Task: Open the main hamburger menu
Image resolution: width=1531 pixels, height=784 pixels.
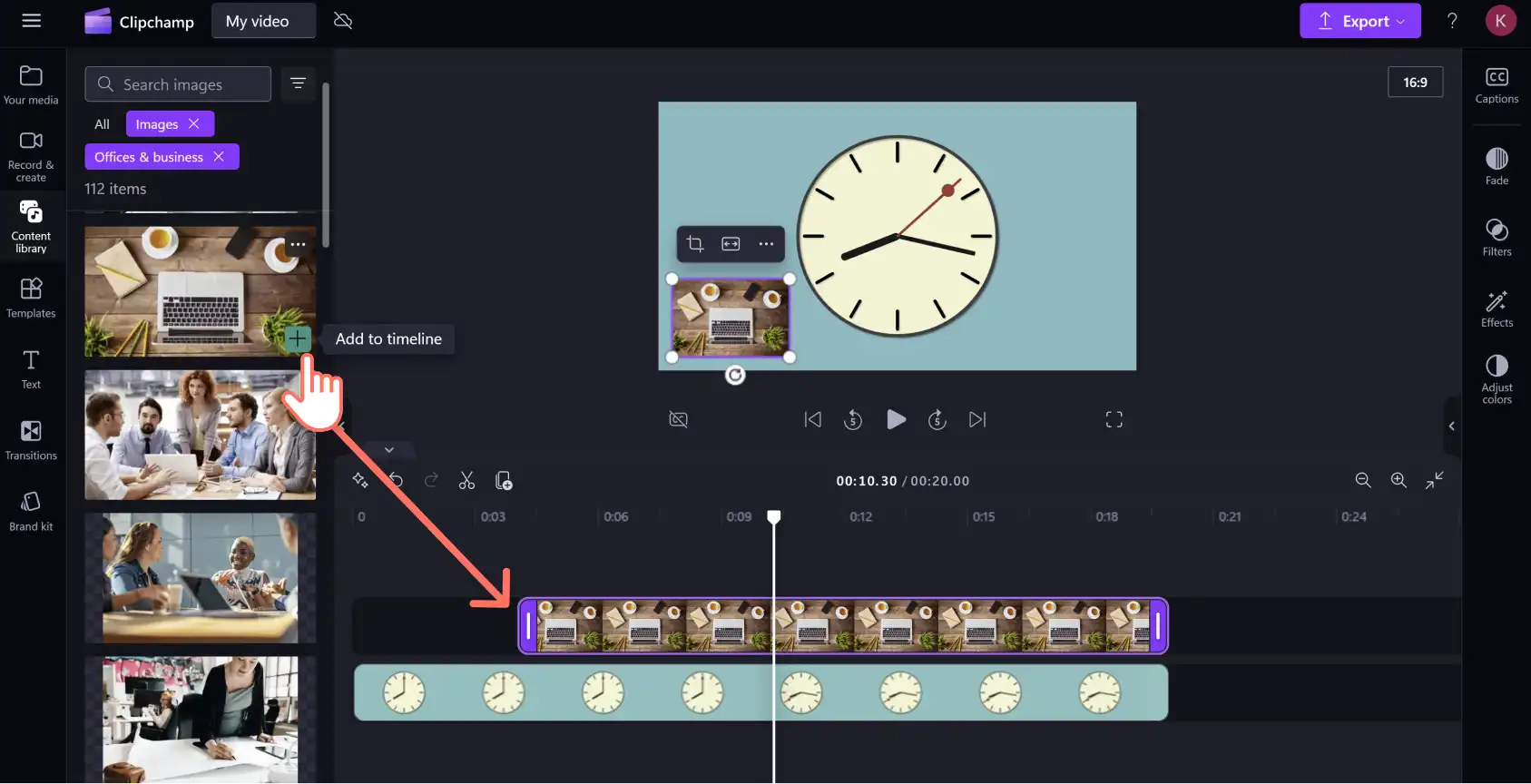Action: click(31, 21)
